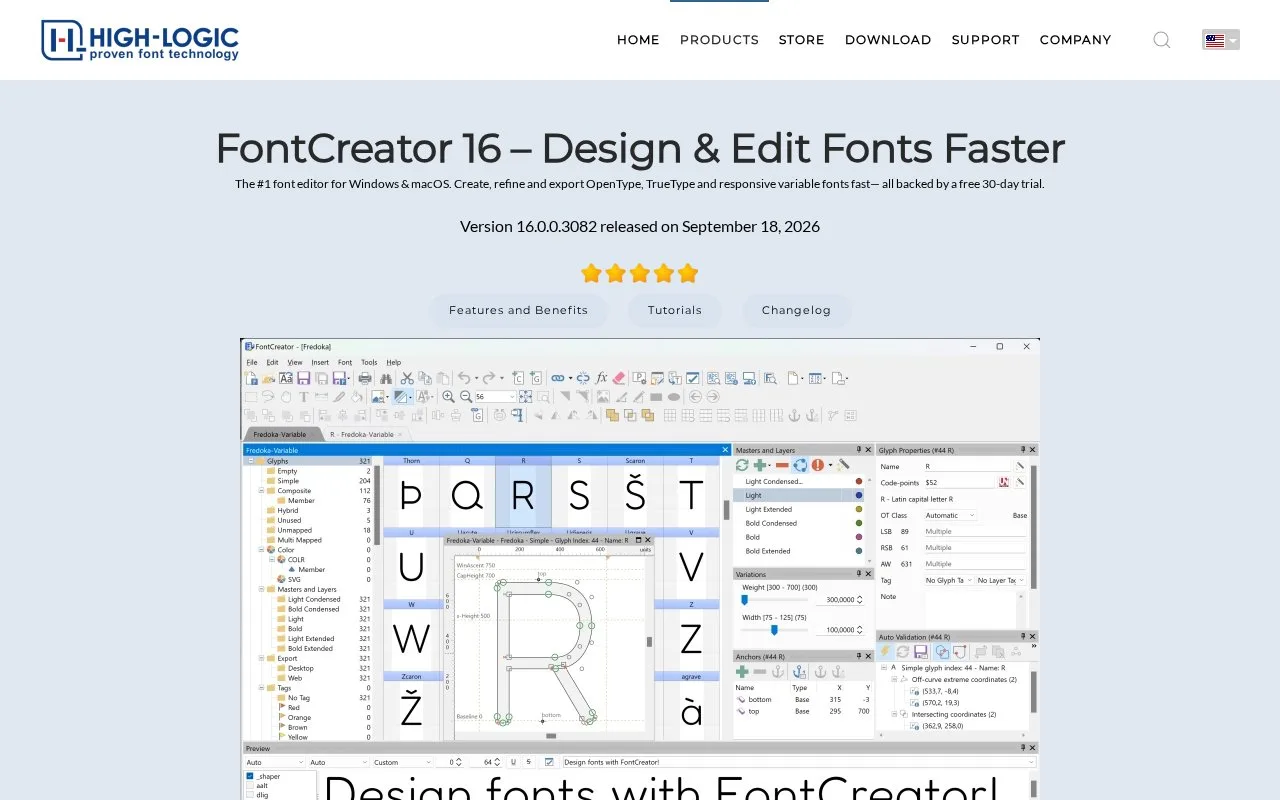Click the green refresh icon in Masters panel

click(x=742, y=465)
